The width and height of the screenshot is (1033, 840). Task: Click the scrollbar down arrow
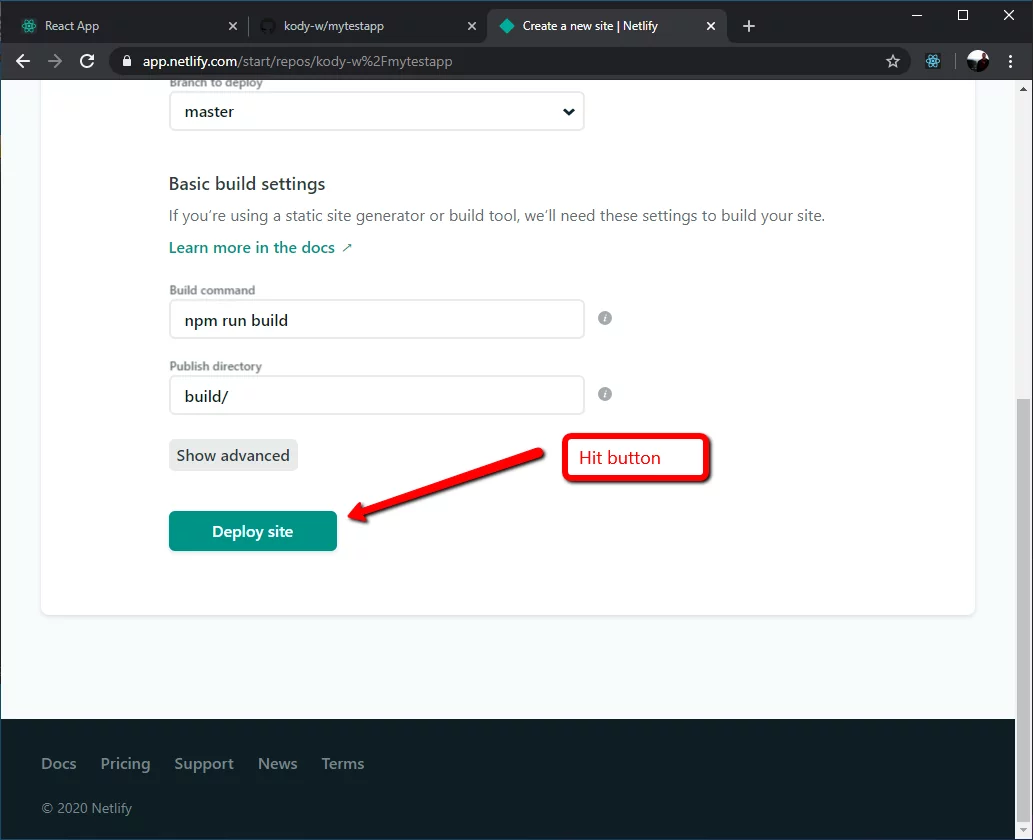point(1023,830)
